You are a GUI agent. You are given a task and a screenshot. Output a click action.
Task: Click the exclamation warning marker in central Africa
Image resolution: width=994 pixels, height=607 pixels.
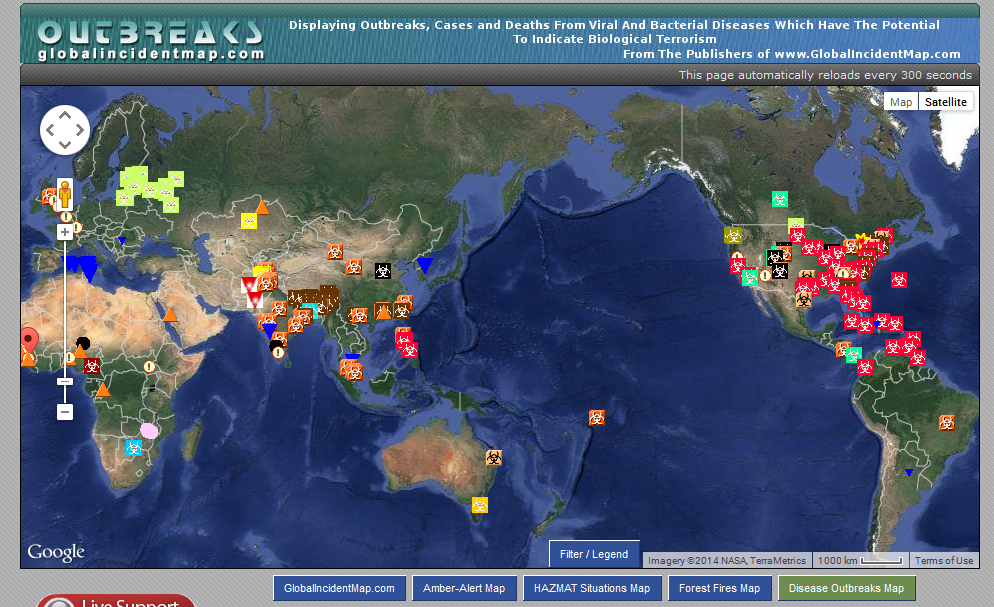pos(148,366)
